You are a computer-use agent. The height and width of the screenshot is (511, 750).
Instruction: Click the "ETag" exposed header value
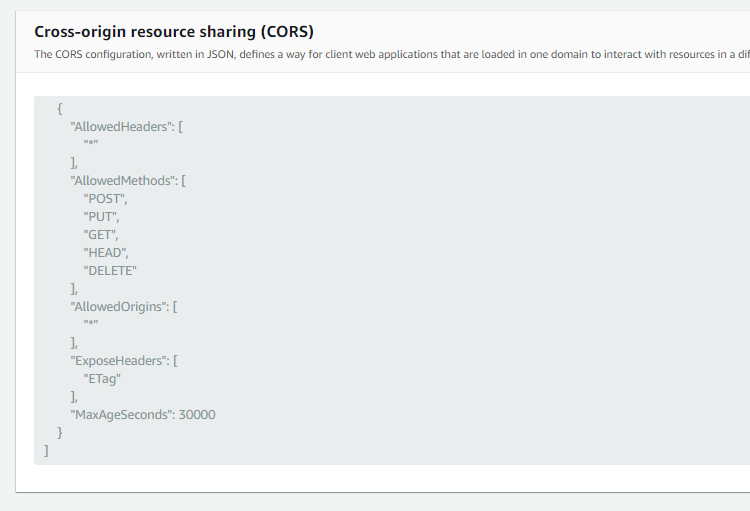click(x=102, y=378)
